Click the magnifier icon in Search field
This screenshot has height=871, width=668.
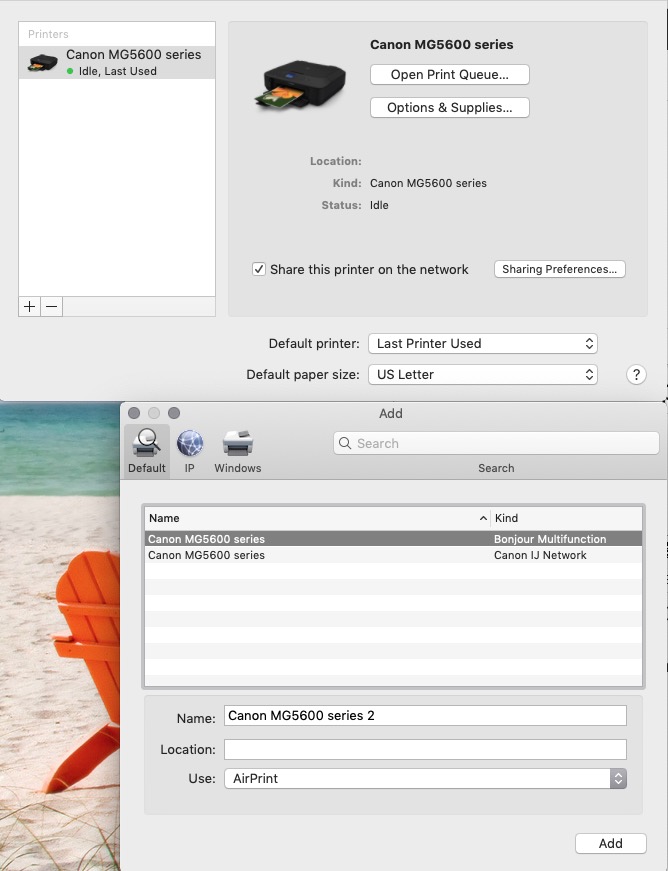click(x=345, y=443)
